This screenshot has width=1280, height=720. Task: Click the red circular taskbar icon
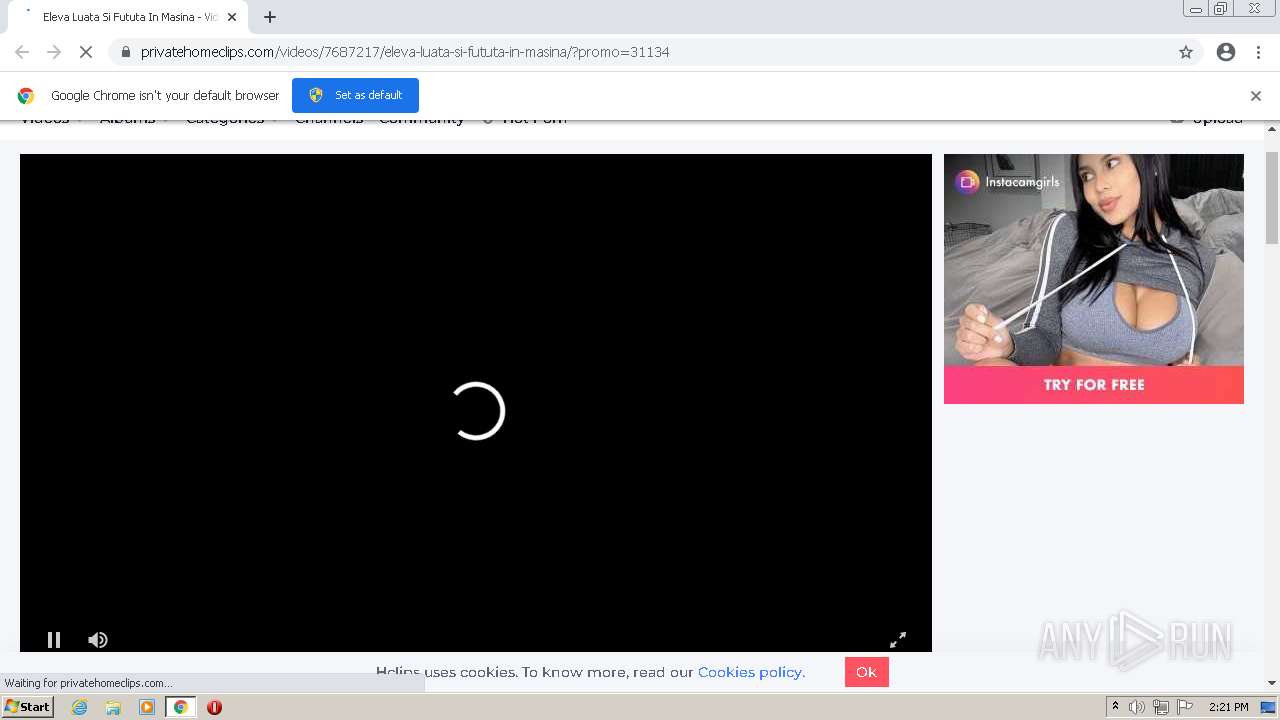click(214, 707)
